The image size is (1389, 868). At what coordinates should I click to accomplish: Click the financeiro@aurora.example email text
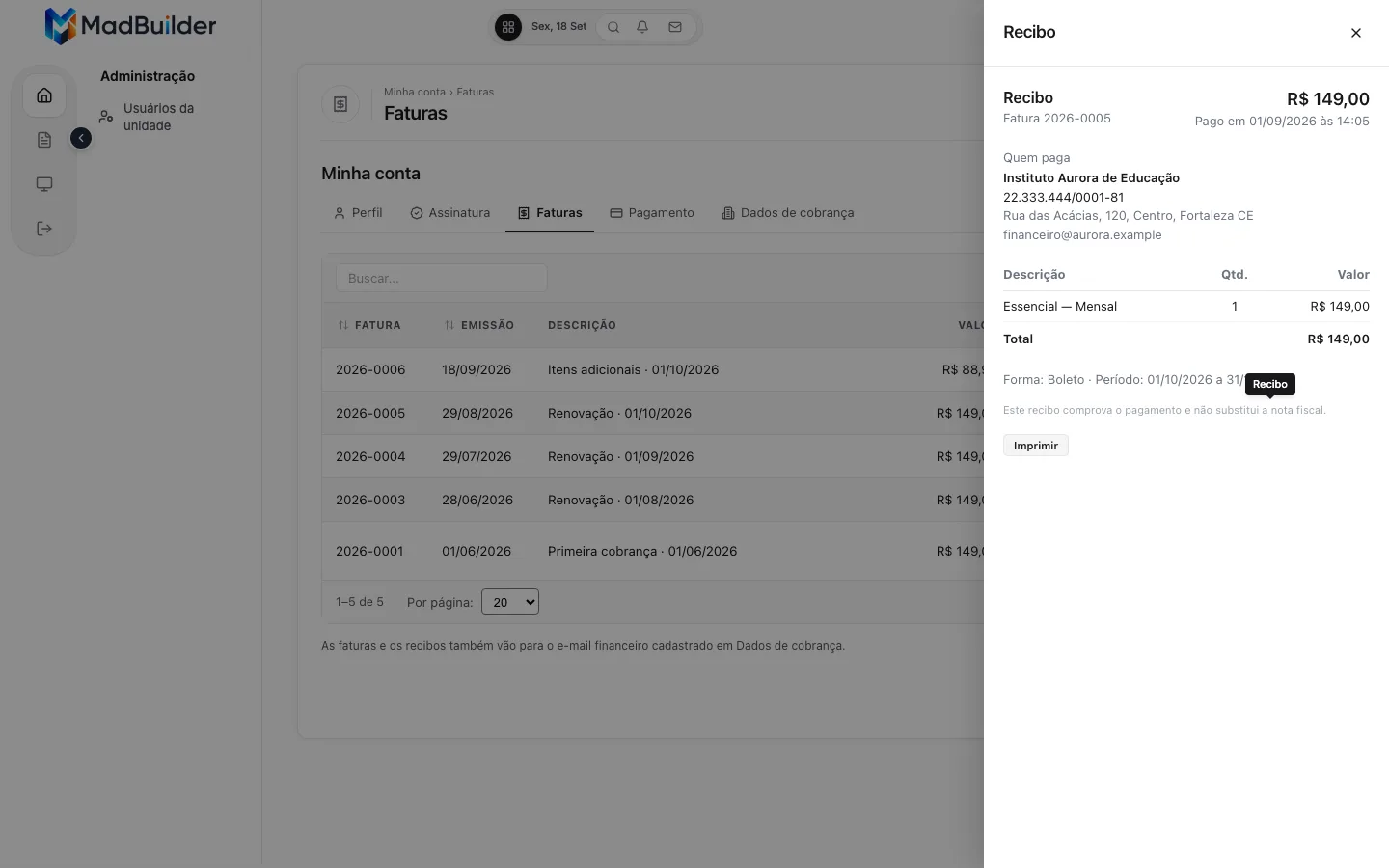(x=1082, y=235)
